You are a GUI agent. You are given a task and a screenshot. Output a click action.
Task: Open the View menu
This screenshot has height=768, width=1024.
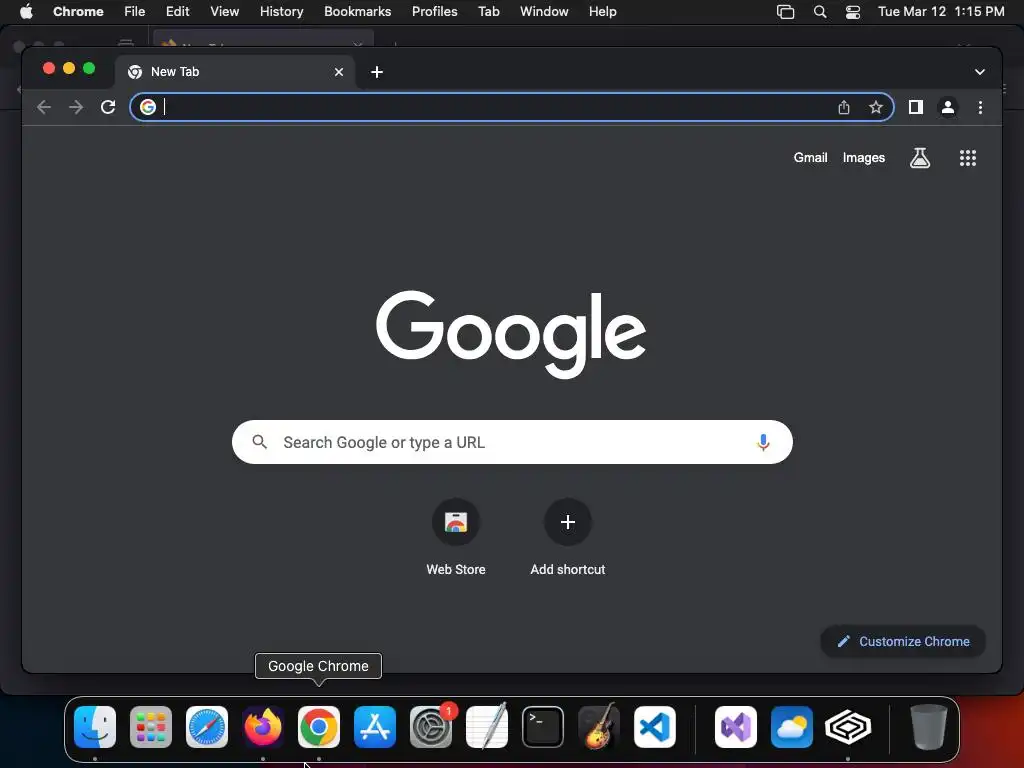tap(224, 11)
